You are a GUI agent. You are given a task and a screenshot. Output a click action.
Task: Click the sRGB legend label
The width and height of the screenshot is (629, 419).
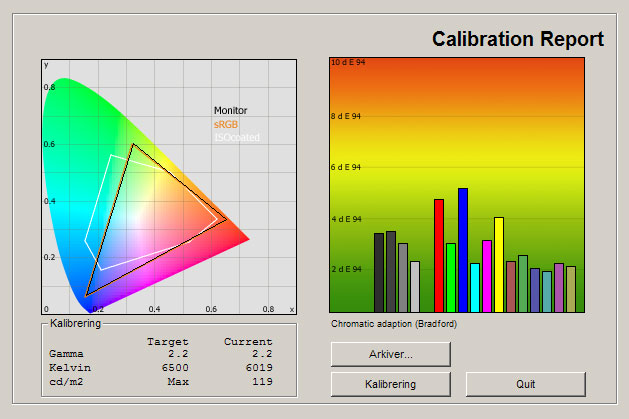[226, 124]
